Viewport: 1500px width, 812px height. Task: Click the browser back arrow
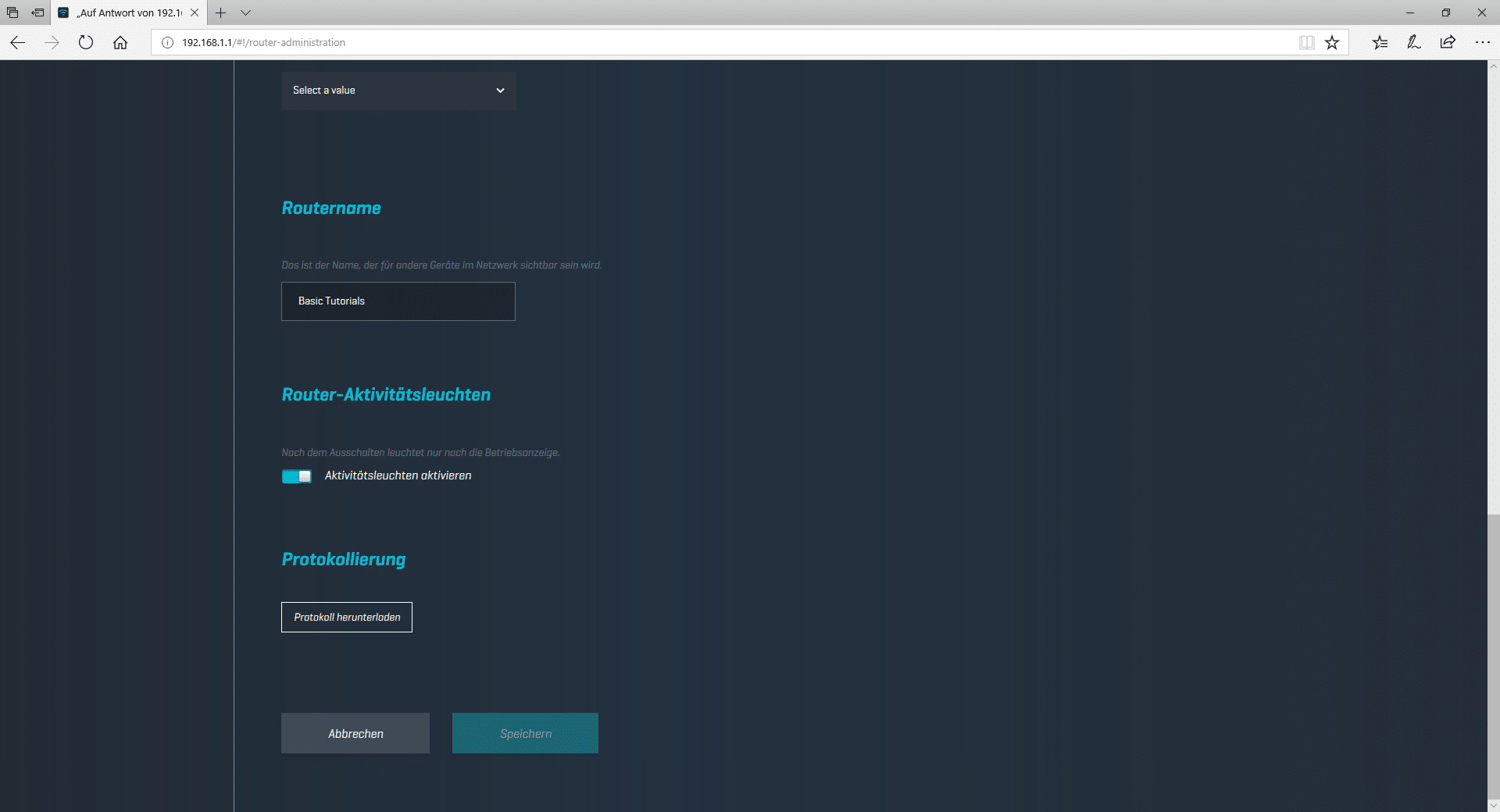click(18, 43)
